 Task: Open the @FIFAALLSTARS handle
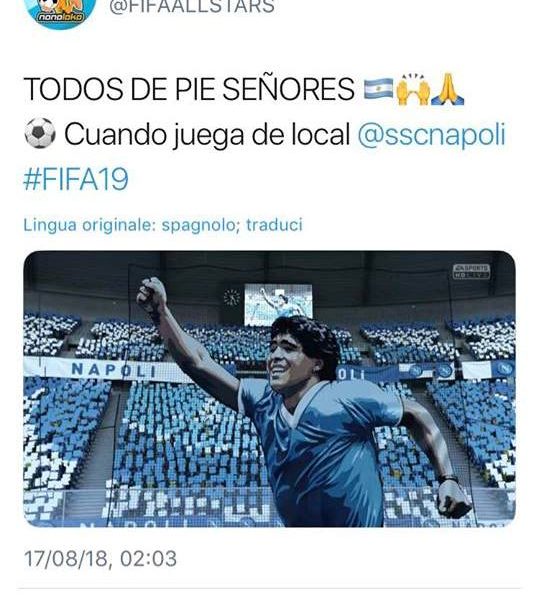pyautogui.click(x=192, y=7)
